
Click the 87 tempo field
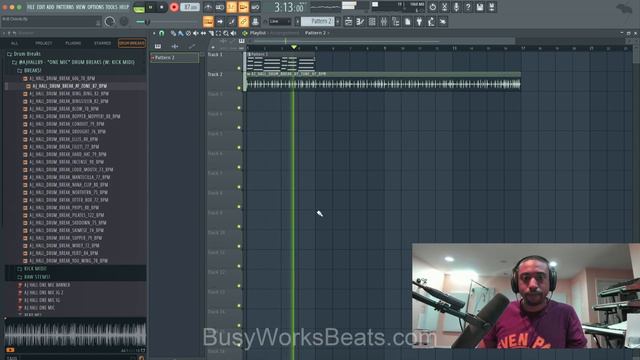coord(190,7)
